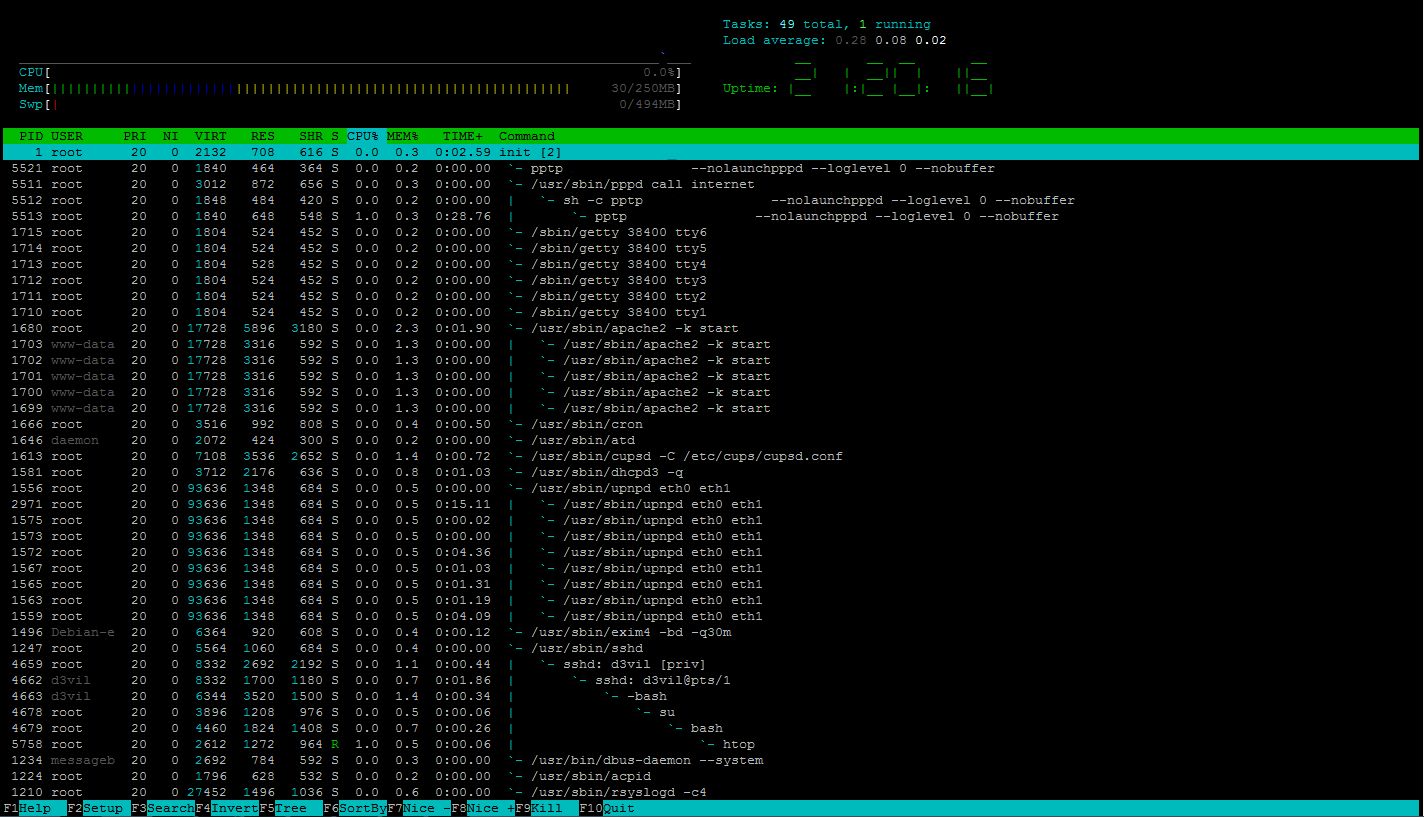Sort by the TIME+ column header

click(463, 136)
